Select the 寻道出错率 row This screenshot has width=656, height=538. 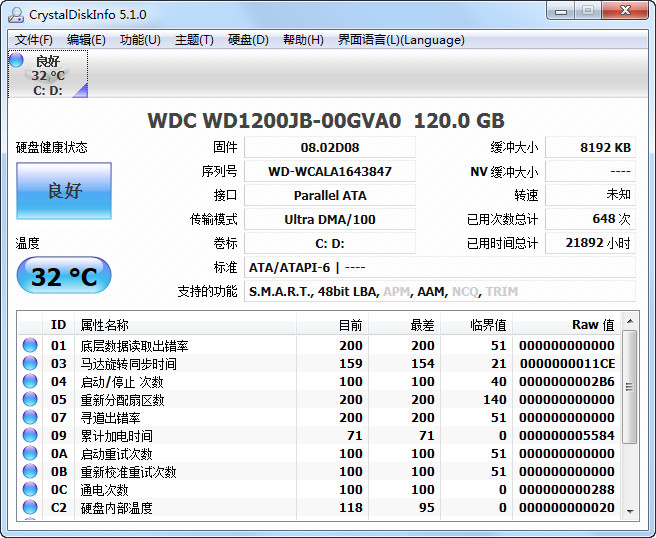click(320, 417)
